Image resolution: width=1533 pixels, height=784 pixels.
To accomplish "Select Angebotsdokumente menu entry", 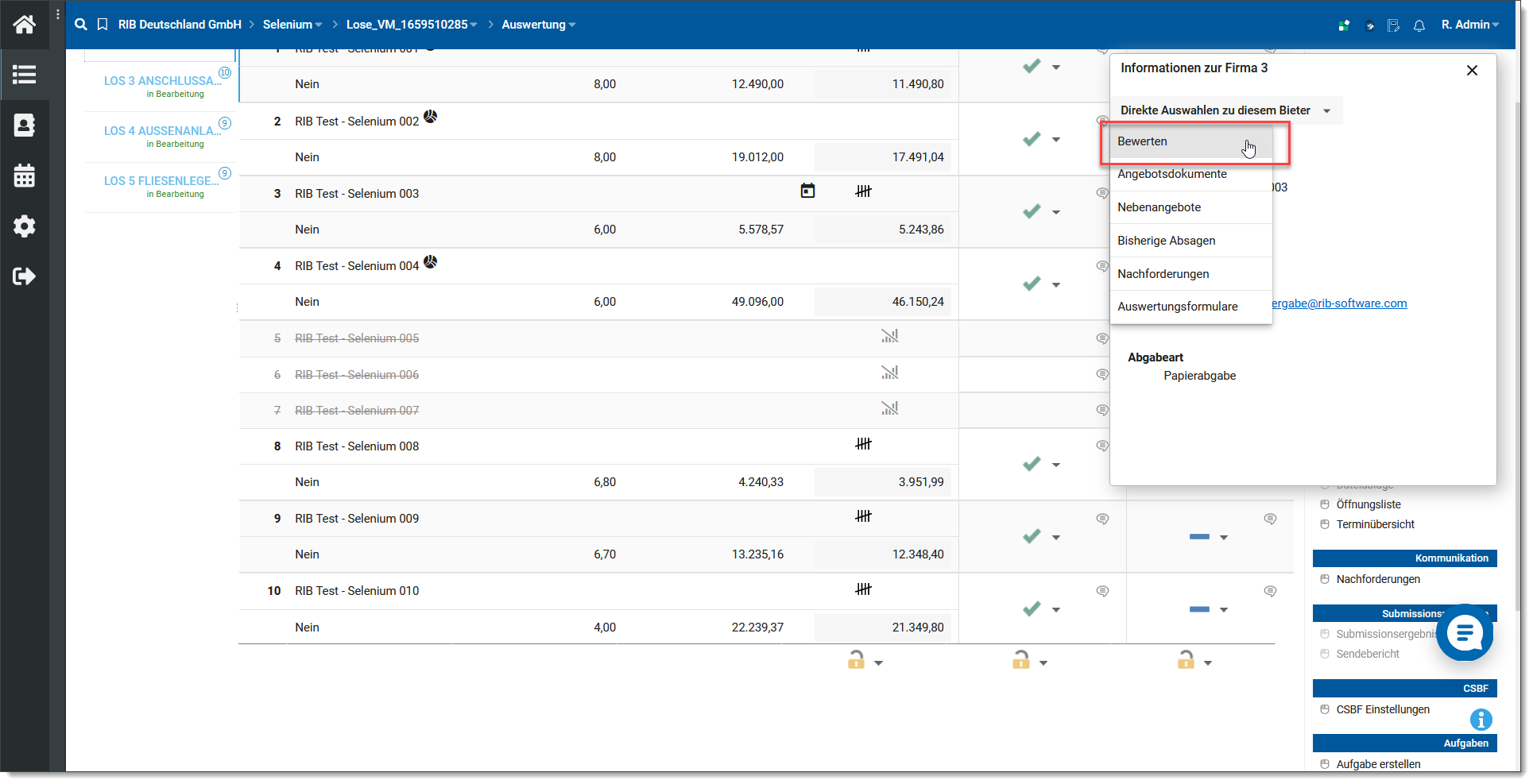I will [1191, 174].
